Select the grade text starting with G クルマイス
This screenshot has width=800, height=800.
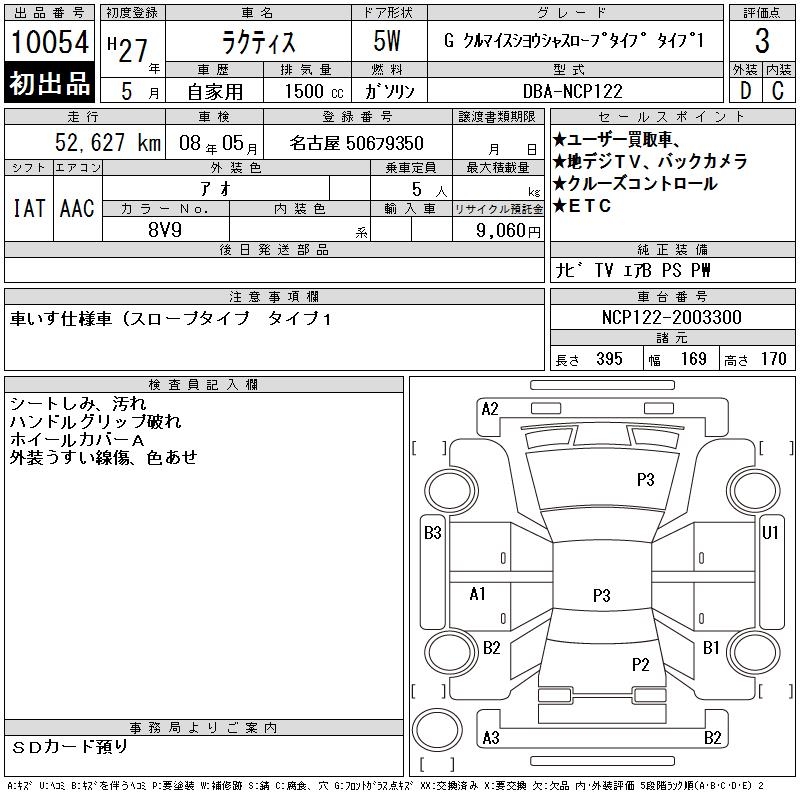574,41
